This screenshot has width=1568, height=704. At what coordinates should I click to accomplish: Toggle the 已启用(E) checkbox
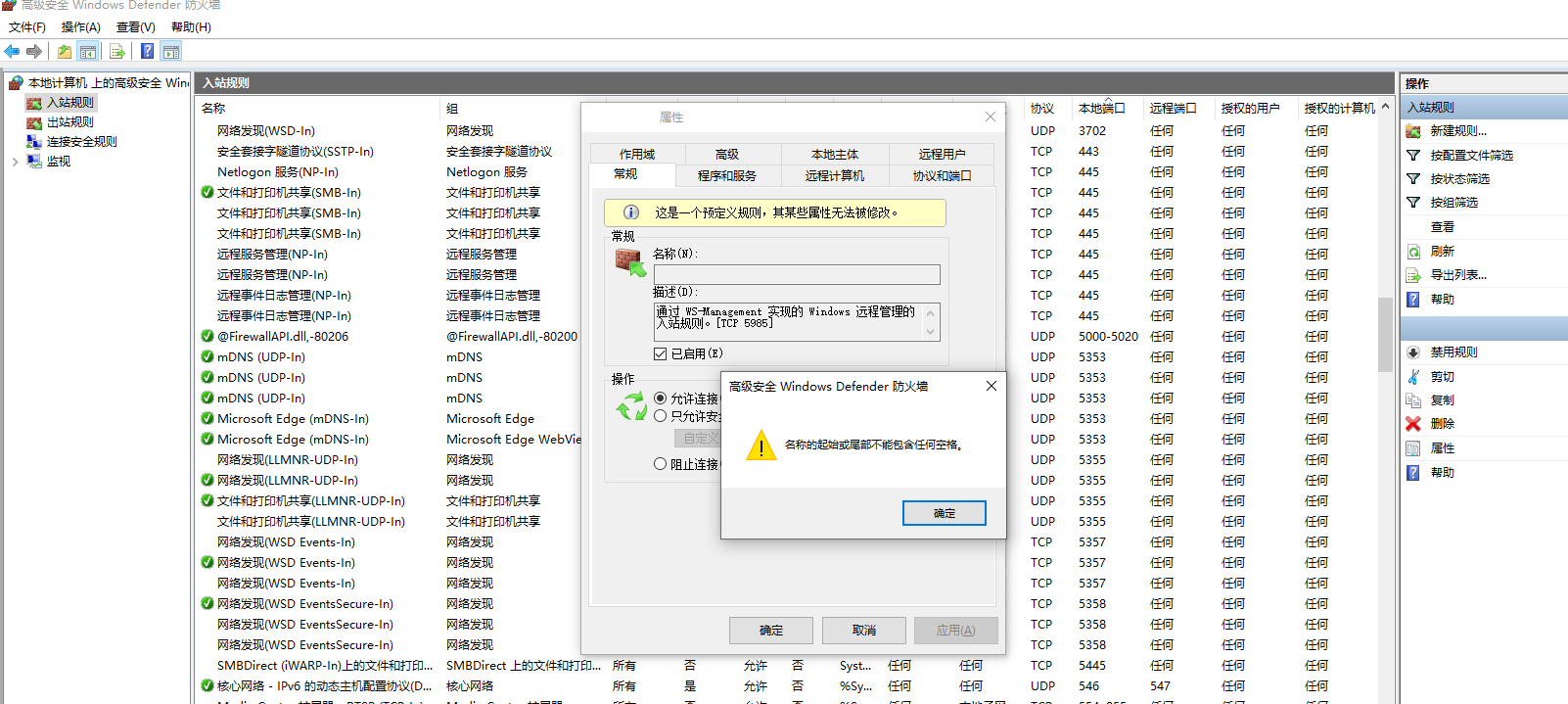click(x=660, y=353)
